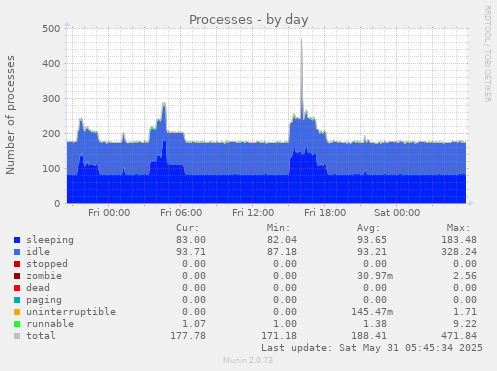Click sleeping max value 183.48
This screenshot has width=497, height=371.
coord(459,240)
